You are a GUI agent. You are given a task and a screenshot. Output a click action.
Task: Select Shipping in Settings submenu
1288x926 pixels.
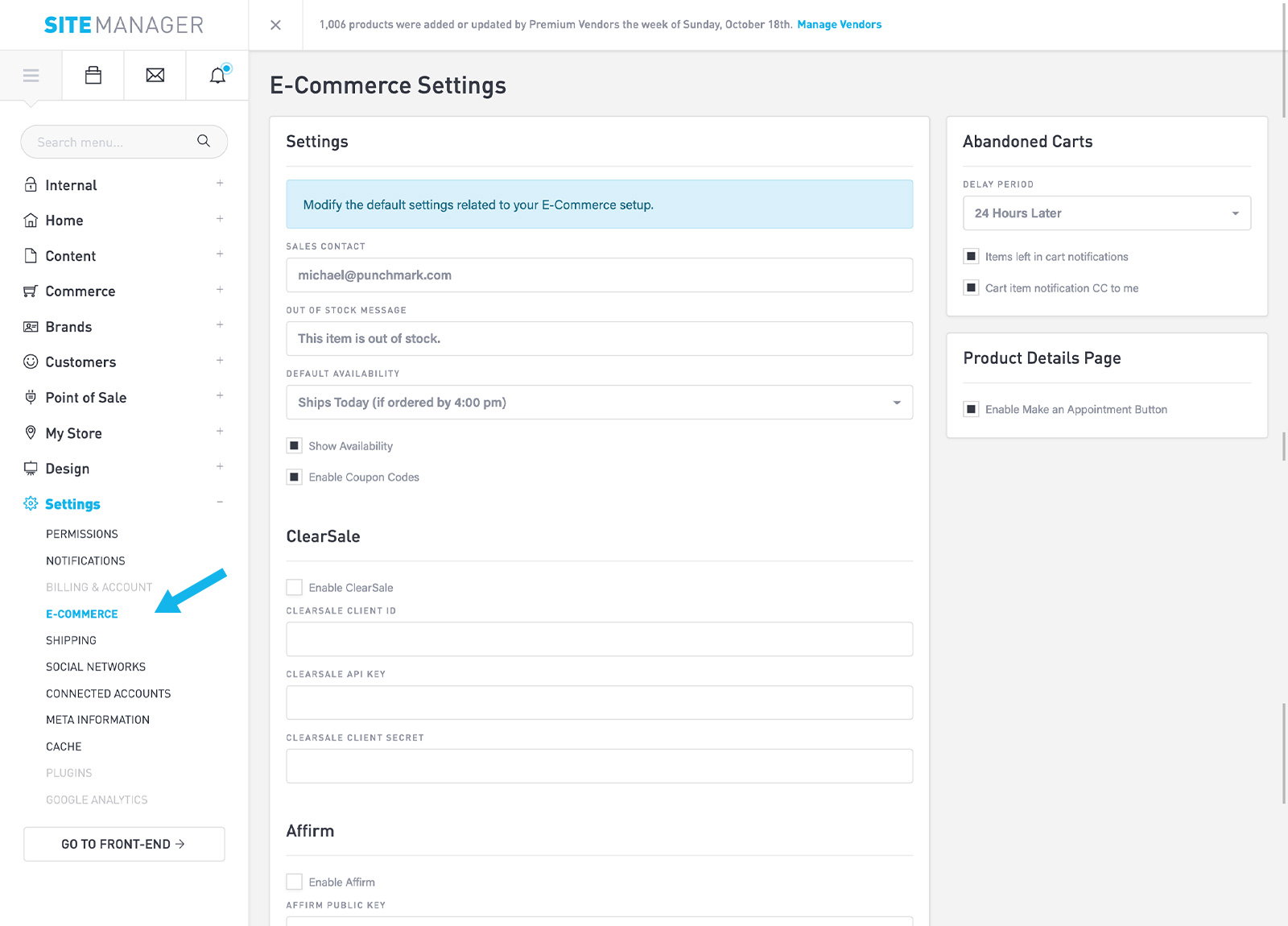pyautogui.click(x=71, y=640)
